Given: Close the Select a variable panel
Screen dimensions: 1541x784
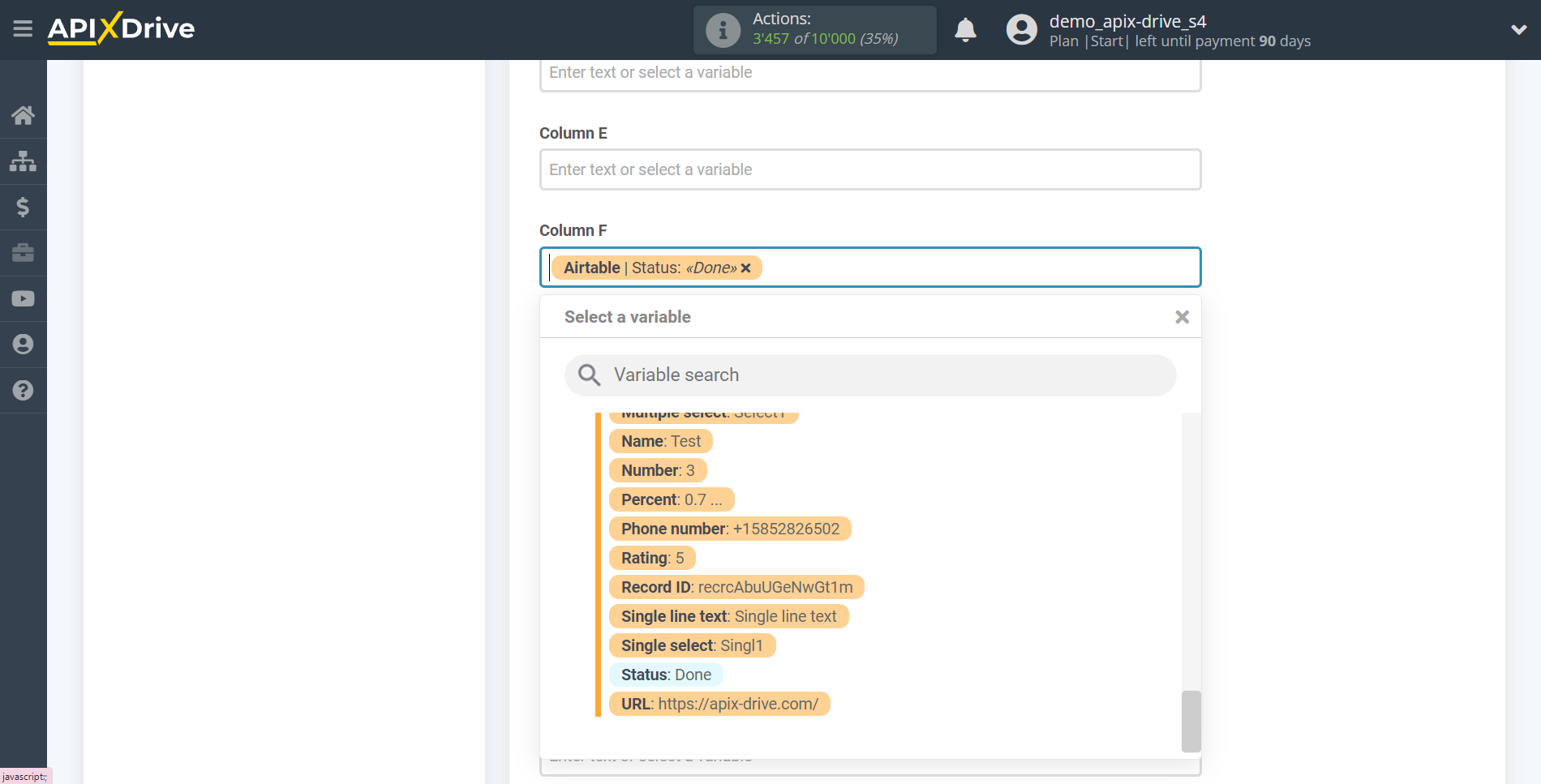Looking at the screenshot, I should (x=1182, y=317).
